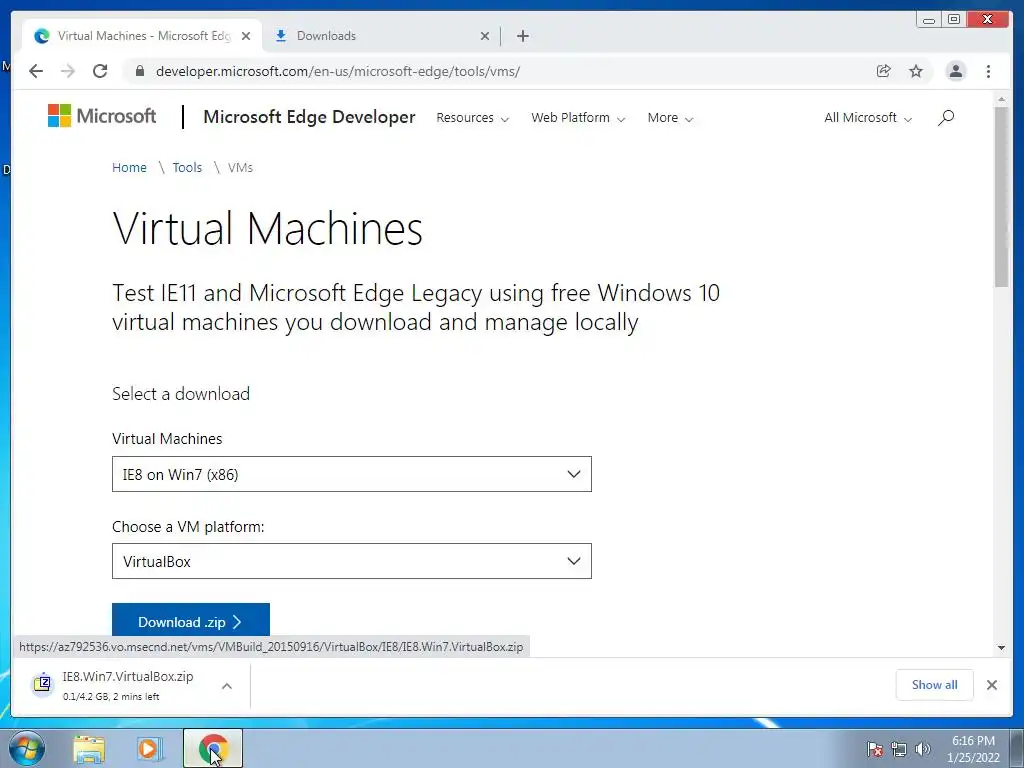Click the scrollbar down arrow

pyautogui.click(x=1001, y=648)
